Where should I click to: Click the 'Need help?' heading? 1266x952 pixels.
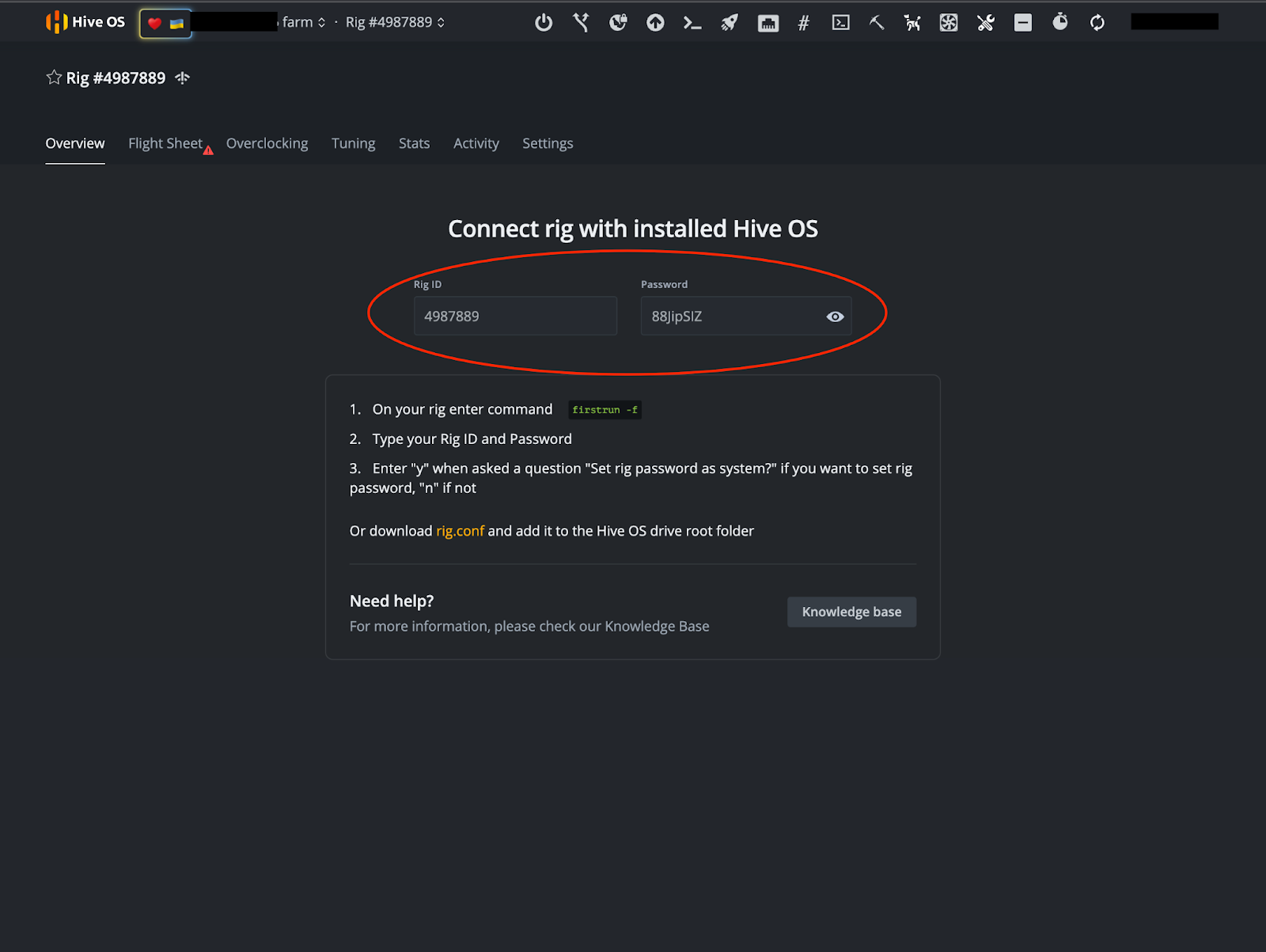pyautogui.click(x=392, y=601)
